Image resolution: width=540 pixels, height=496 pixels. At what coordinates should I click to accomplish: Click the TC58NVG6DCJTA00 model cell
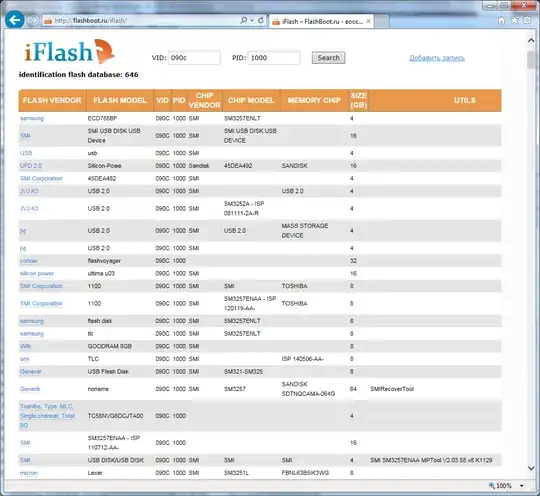[115, 416]
